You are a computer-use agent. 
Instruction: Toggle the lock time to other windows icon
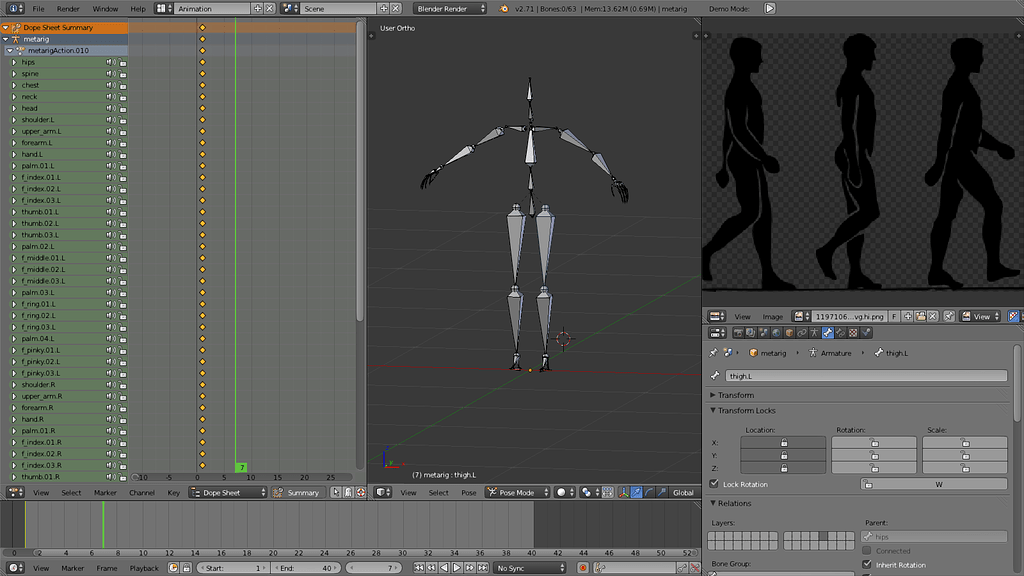[186, 568]
